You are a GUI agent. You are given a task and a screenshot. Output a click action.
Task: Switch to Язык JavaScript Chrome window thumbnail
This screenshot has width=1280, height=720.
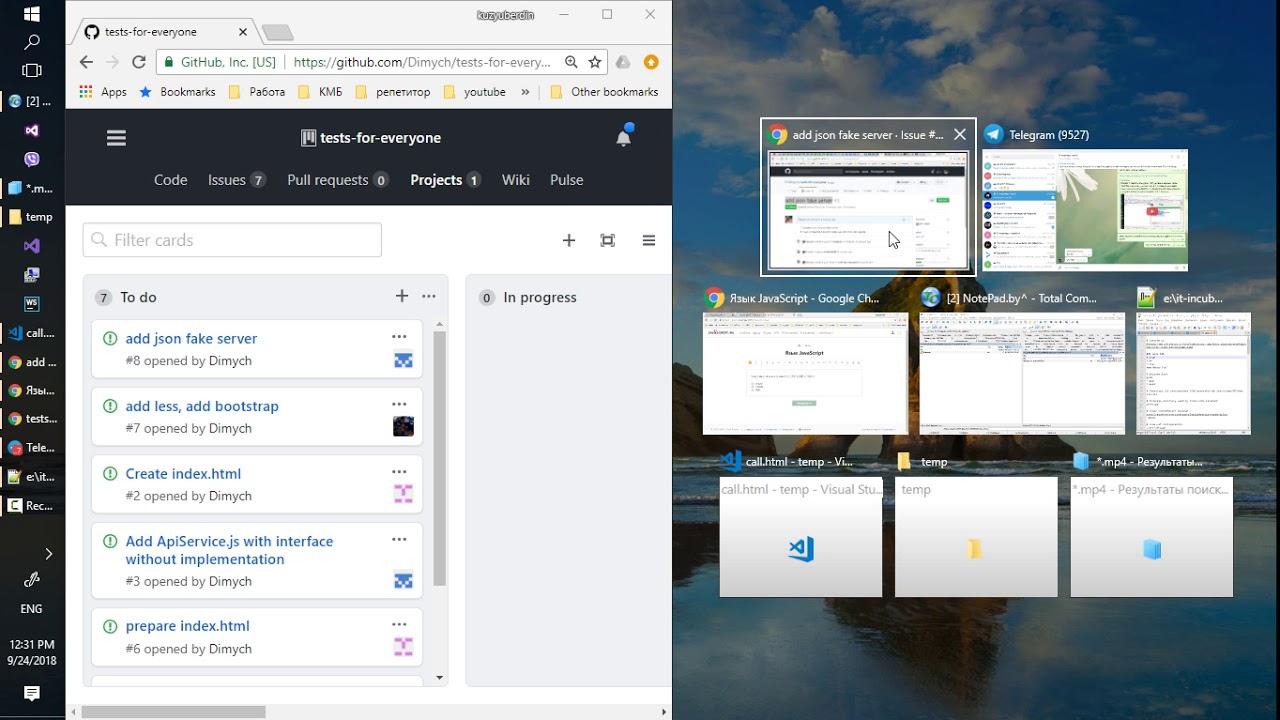[805, 373]
